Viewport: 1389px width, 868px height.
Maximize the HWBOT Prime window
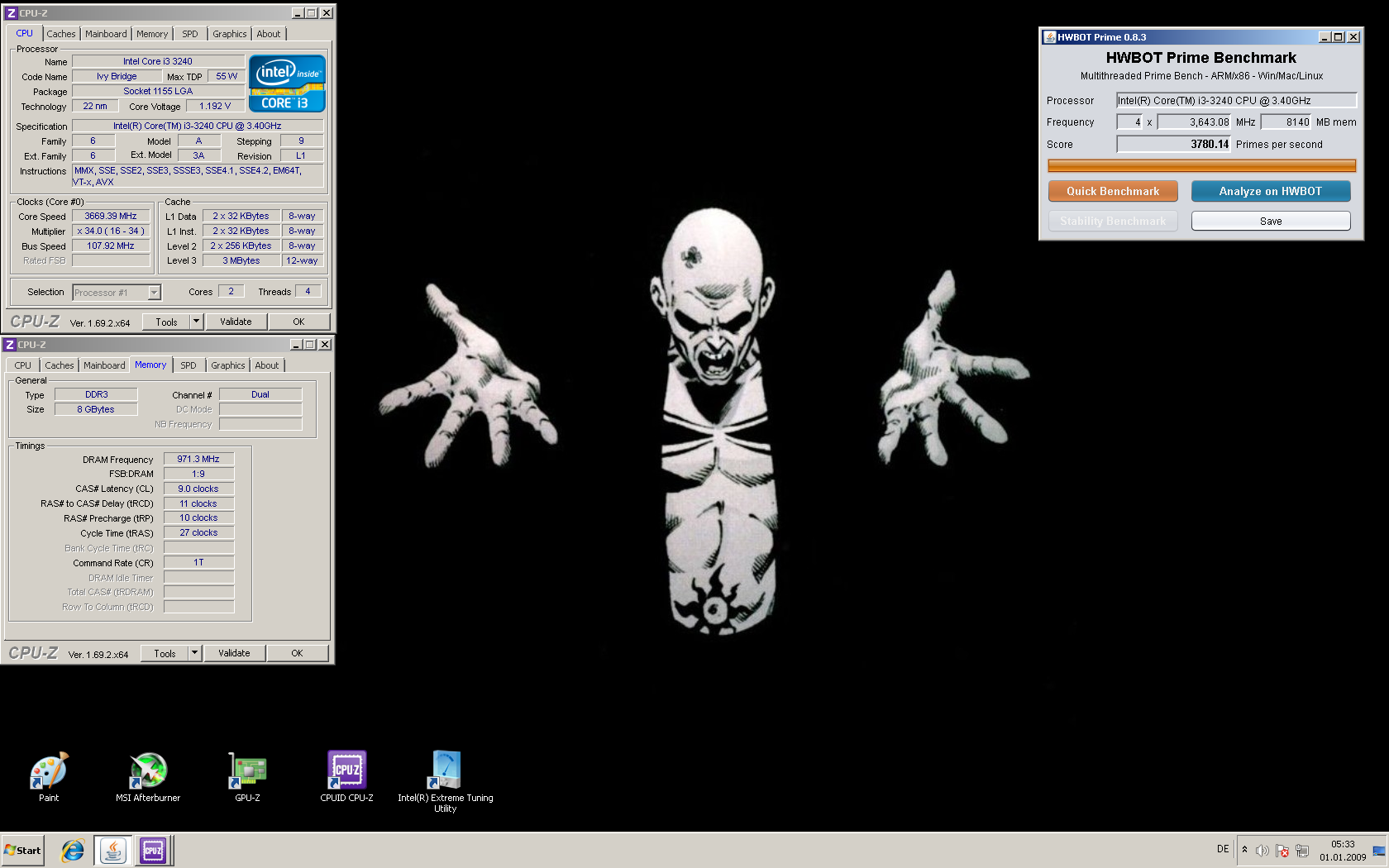coord(1339,37)
